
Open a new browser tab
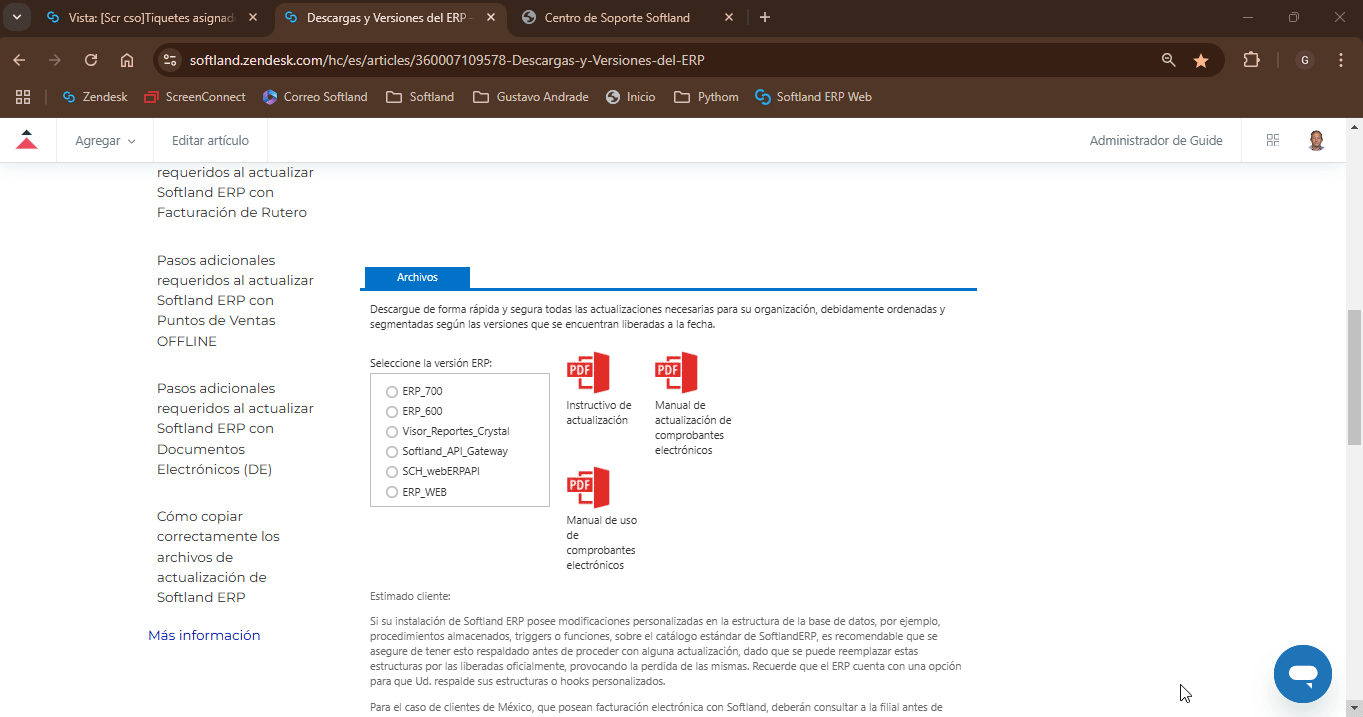click(x=765, y=17)
